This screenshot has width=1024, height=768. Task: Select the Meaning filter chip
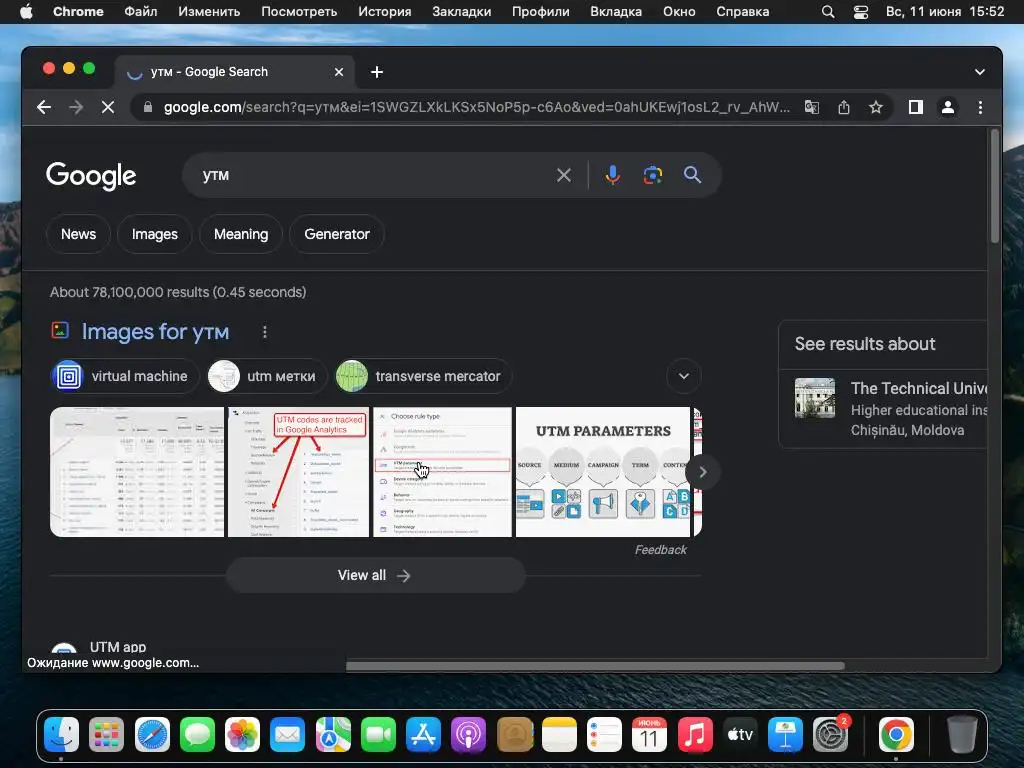tap(241, 234)
